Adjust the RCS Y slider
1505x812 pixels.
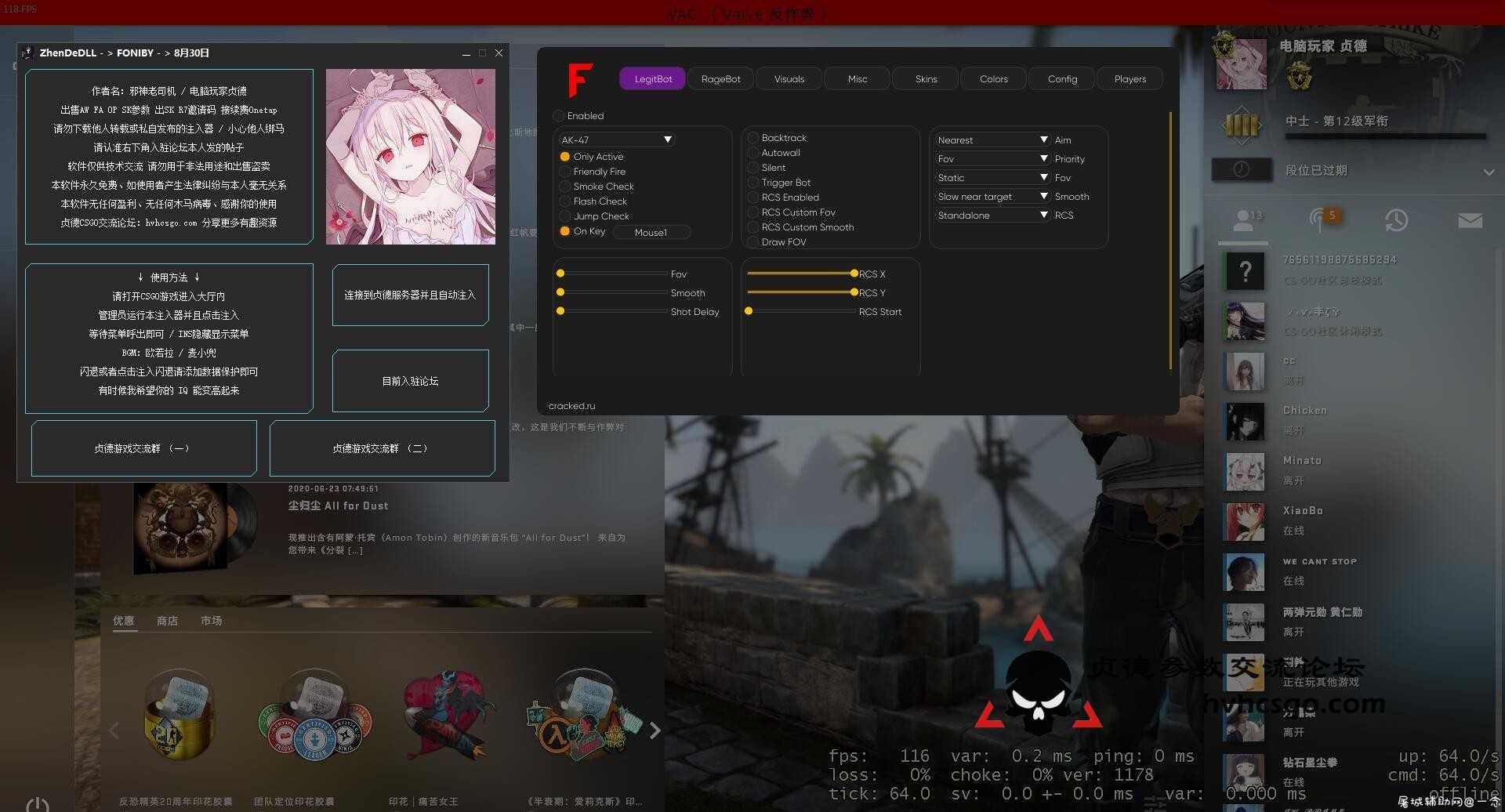[x=801, y=292]
